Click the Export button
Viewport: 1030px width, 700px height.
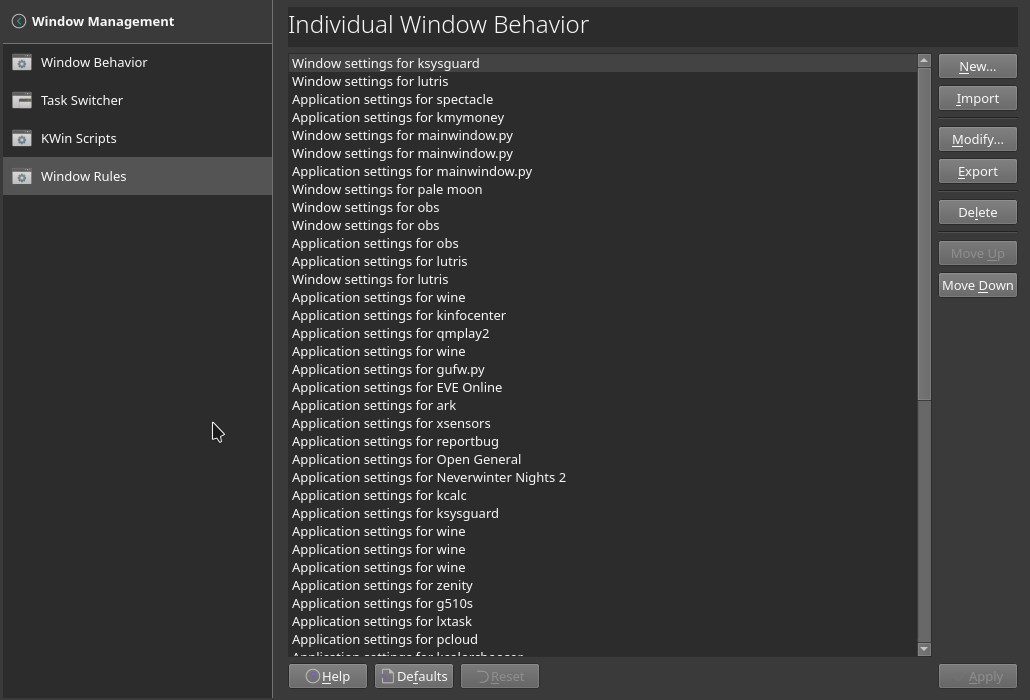point(977,171)
